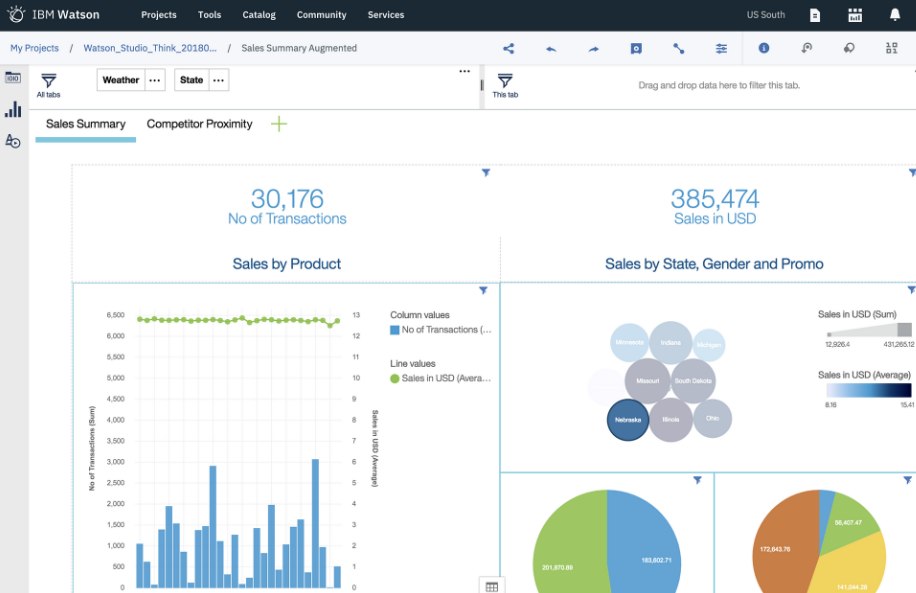Open the Community menu
Screen dimensions: 916x593
pyautogui.click(x=321, y=15)
